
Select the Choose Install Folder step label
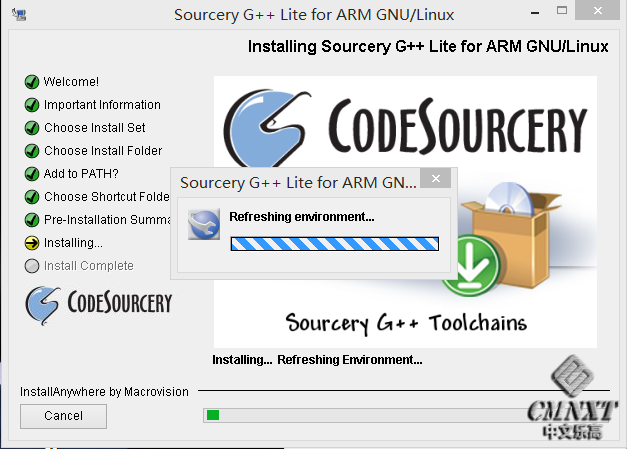pyautogui.click(x=103, y=151)
